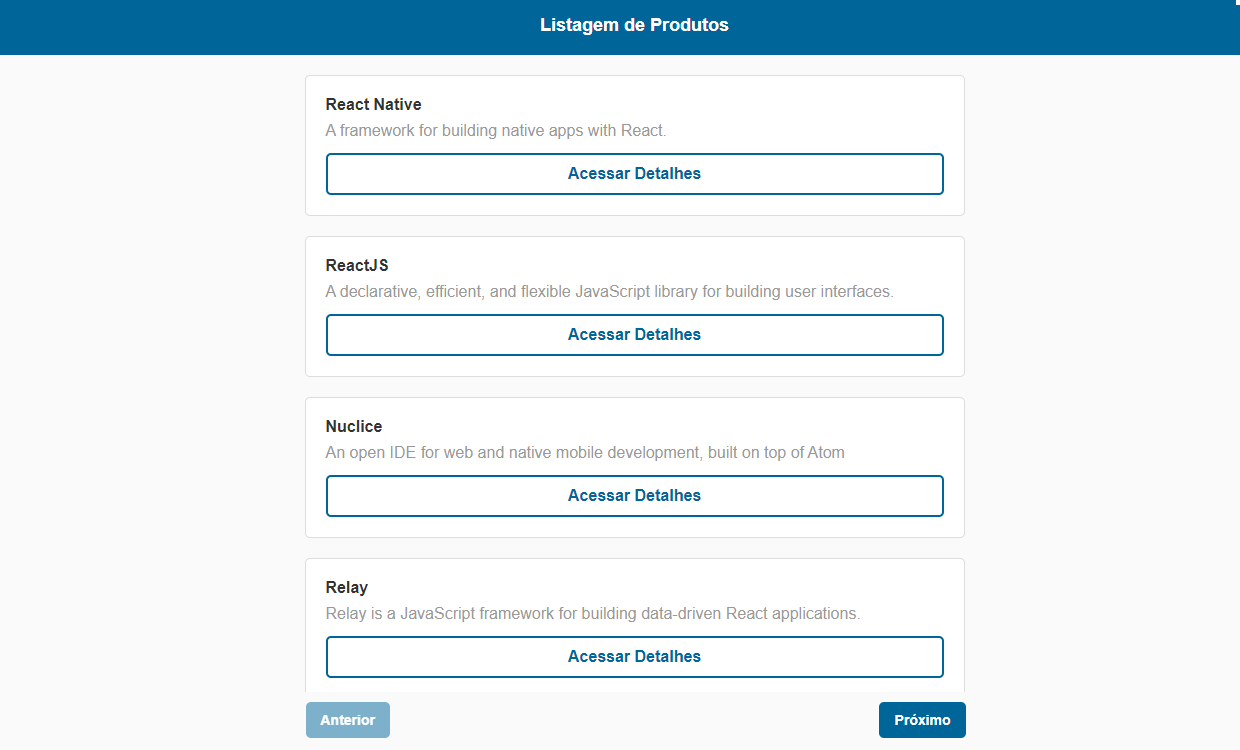Click the Próximo pagination button
The width and height of the screenshot is (1240, 750).
[x=921, y=719]
